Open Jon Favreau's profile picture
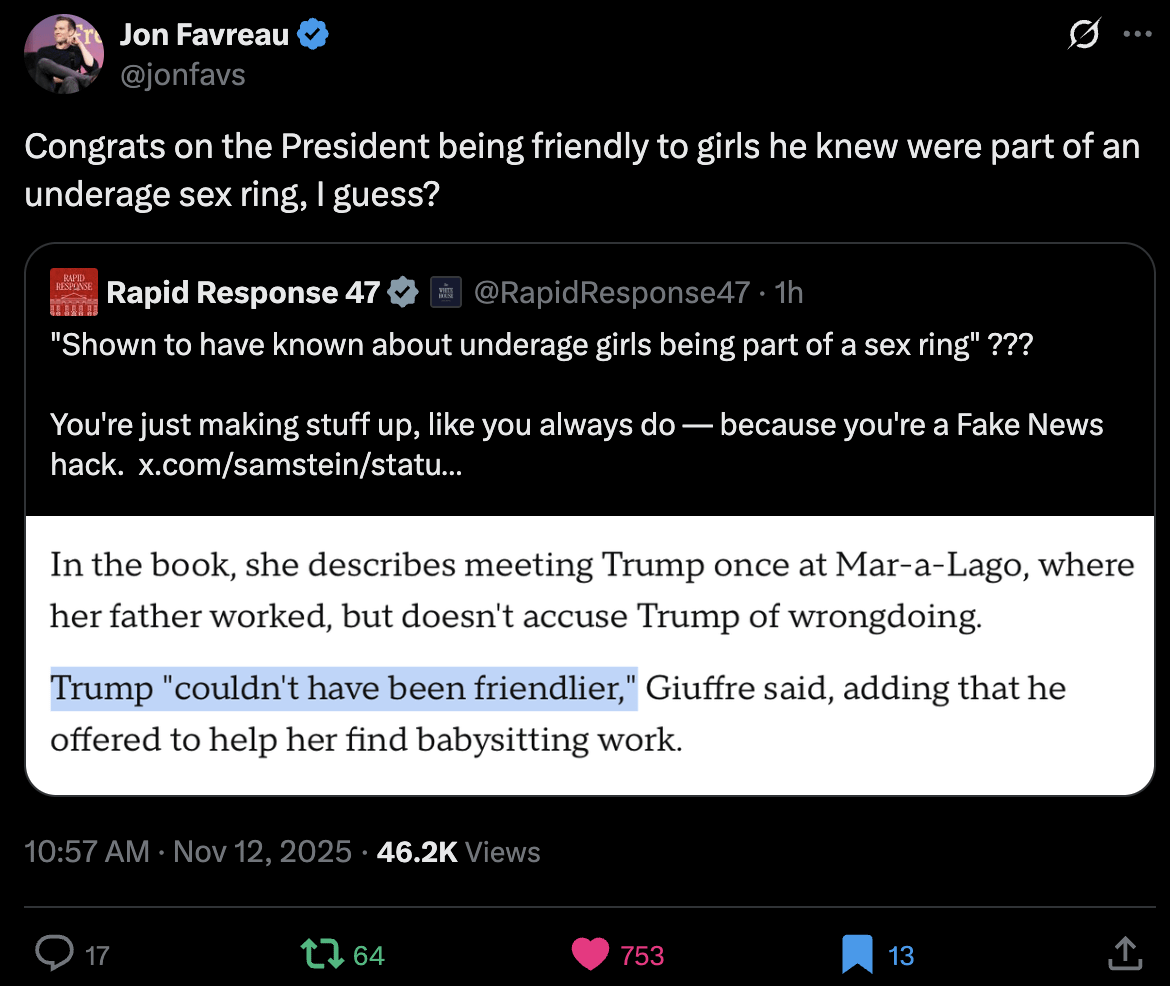1170x986 pixels. [x=63, y=54]
